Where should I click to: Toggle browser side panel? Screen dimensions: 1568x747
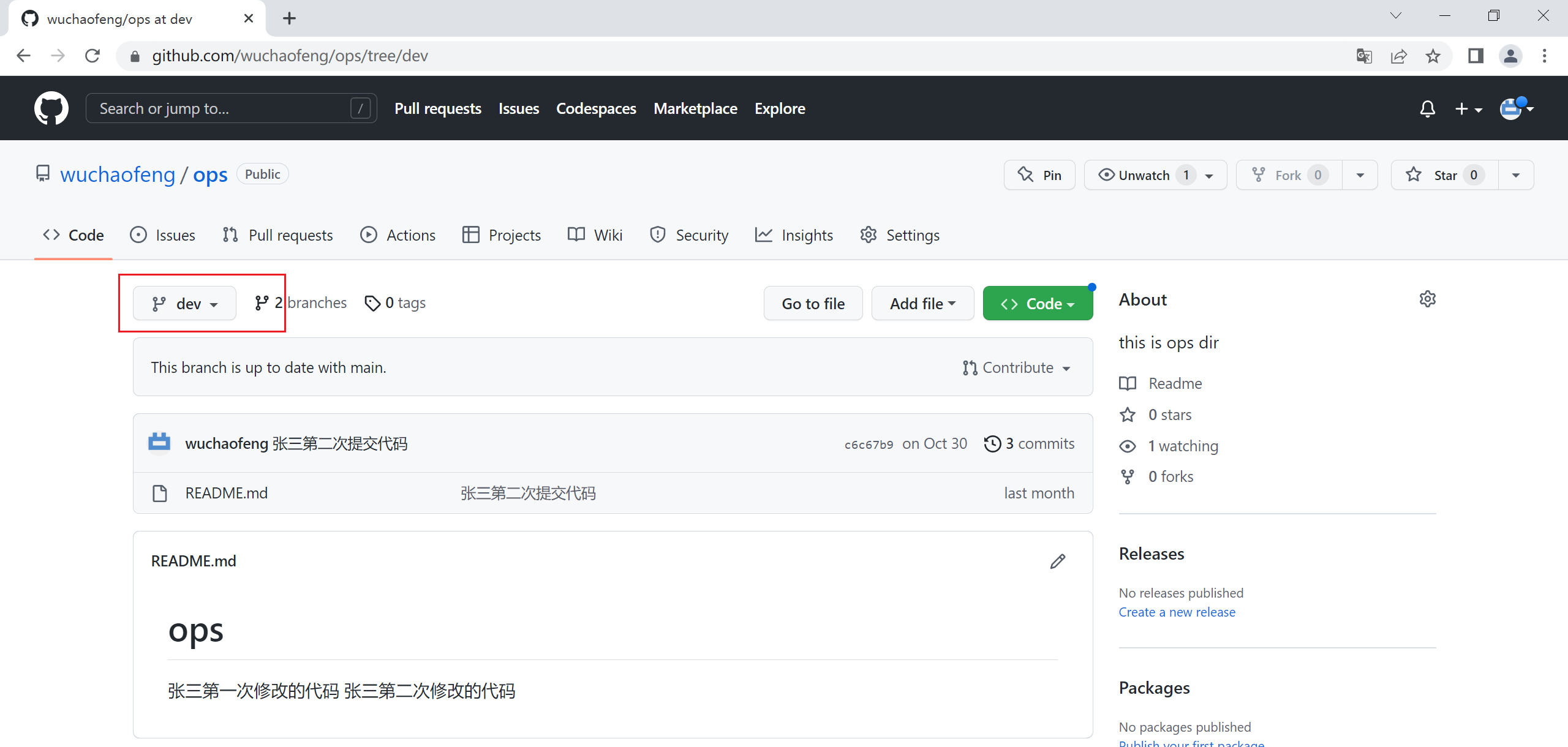click(x=1476, y=56)
